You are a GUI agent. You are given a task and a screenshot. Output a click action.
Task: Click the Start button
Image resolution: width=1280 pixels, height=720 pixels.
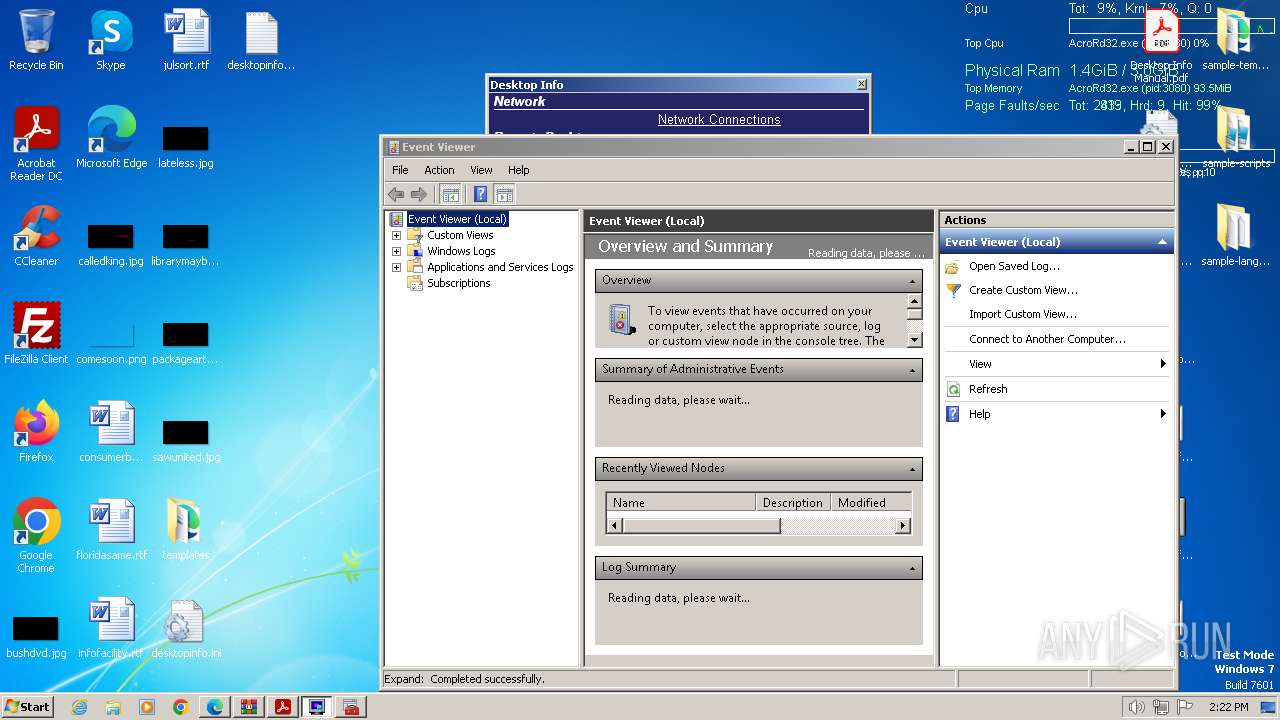pyautogui.click(x=27, y=706)
